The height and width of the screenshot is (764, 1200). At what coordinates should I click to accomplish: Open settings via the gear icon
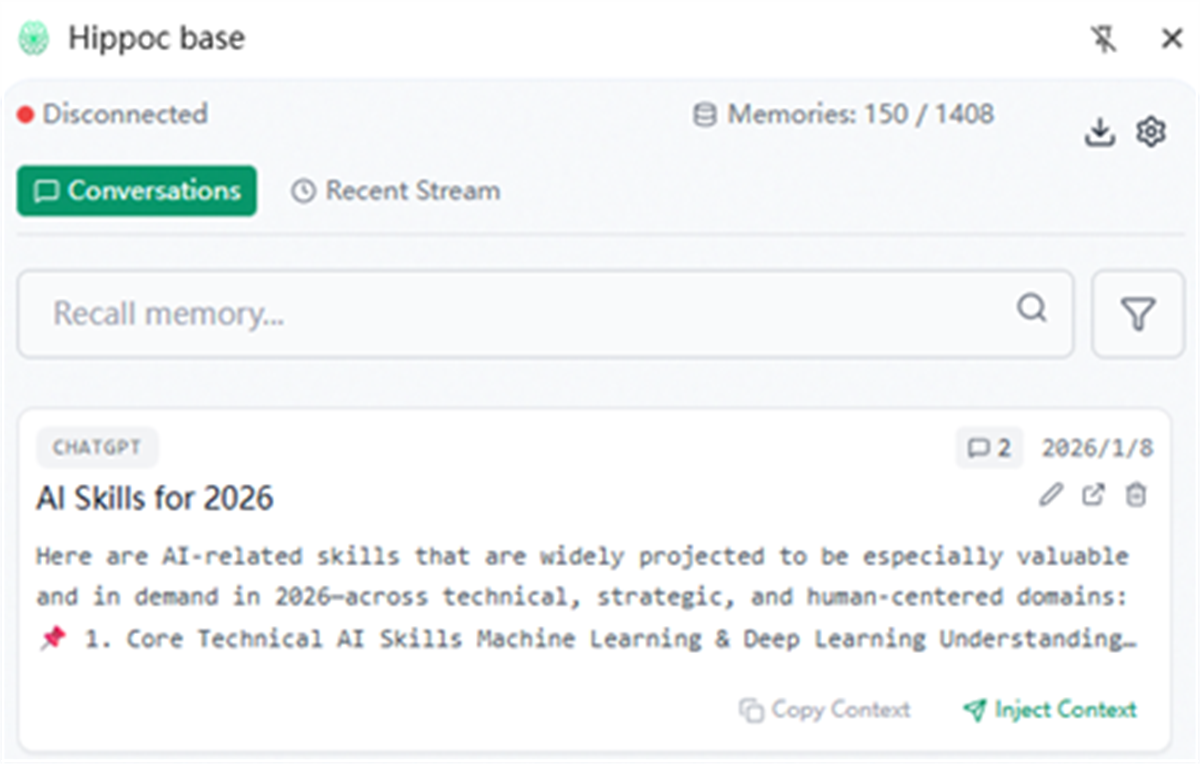click(x=1152, y=131)
